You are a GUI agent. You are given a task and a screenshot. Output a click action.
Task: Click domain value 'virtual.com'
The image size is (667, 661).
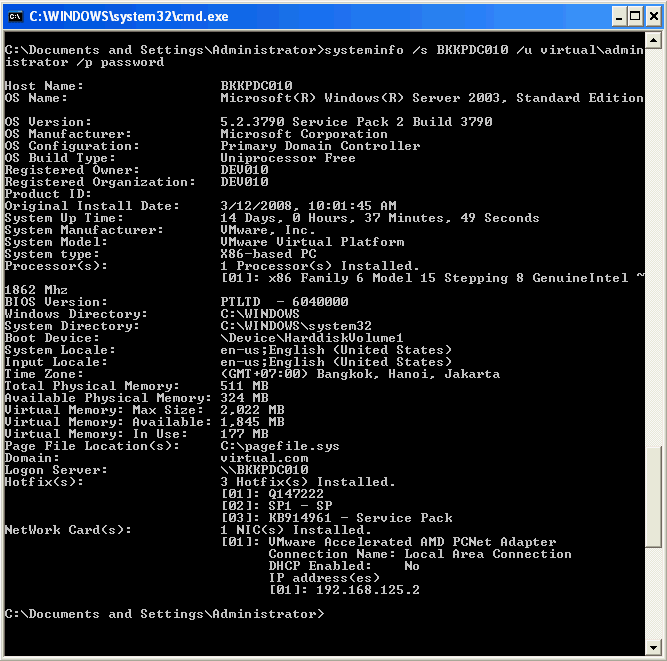coord(264,458)
